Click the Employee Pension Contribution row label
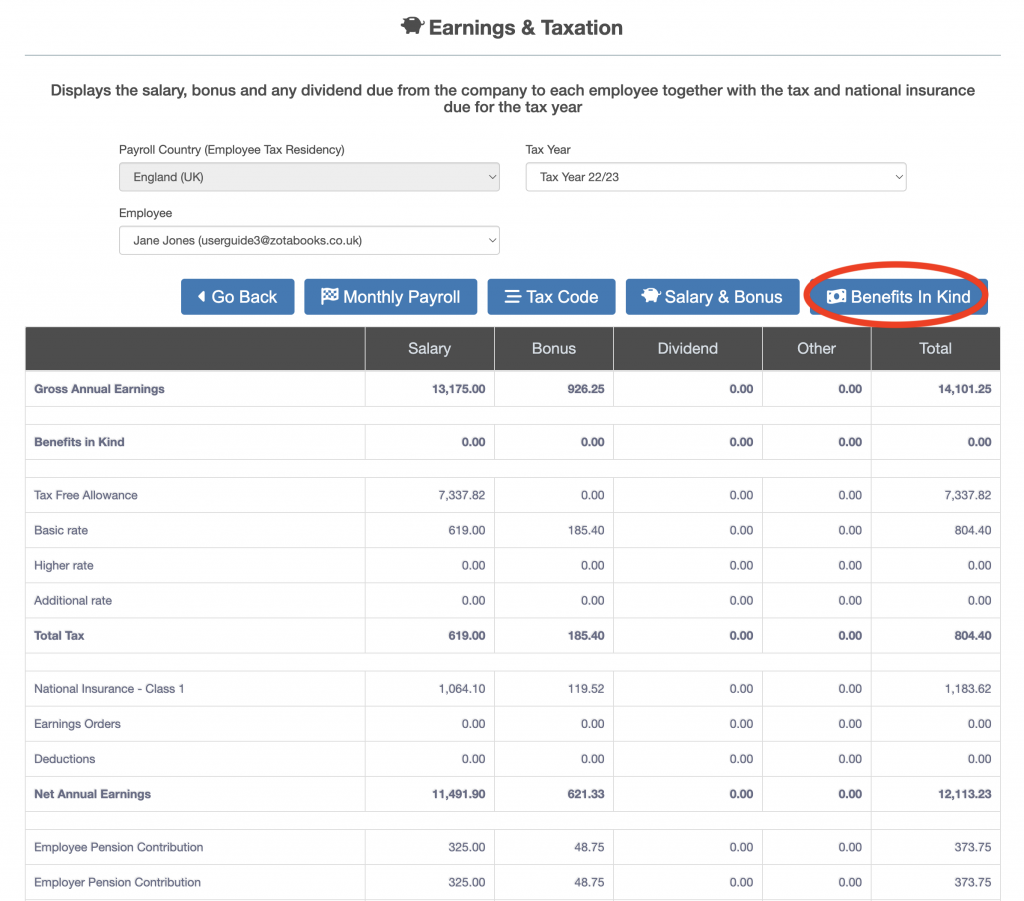 tap(118, 847)
